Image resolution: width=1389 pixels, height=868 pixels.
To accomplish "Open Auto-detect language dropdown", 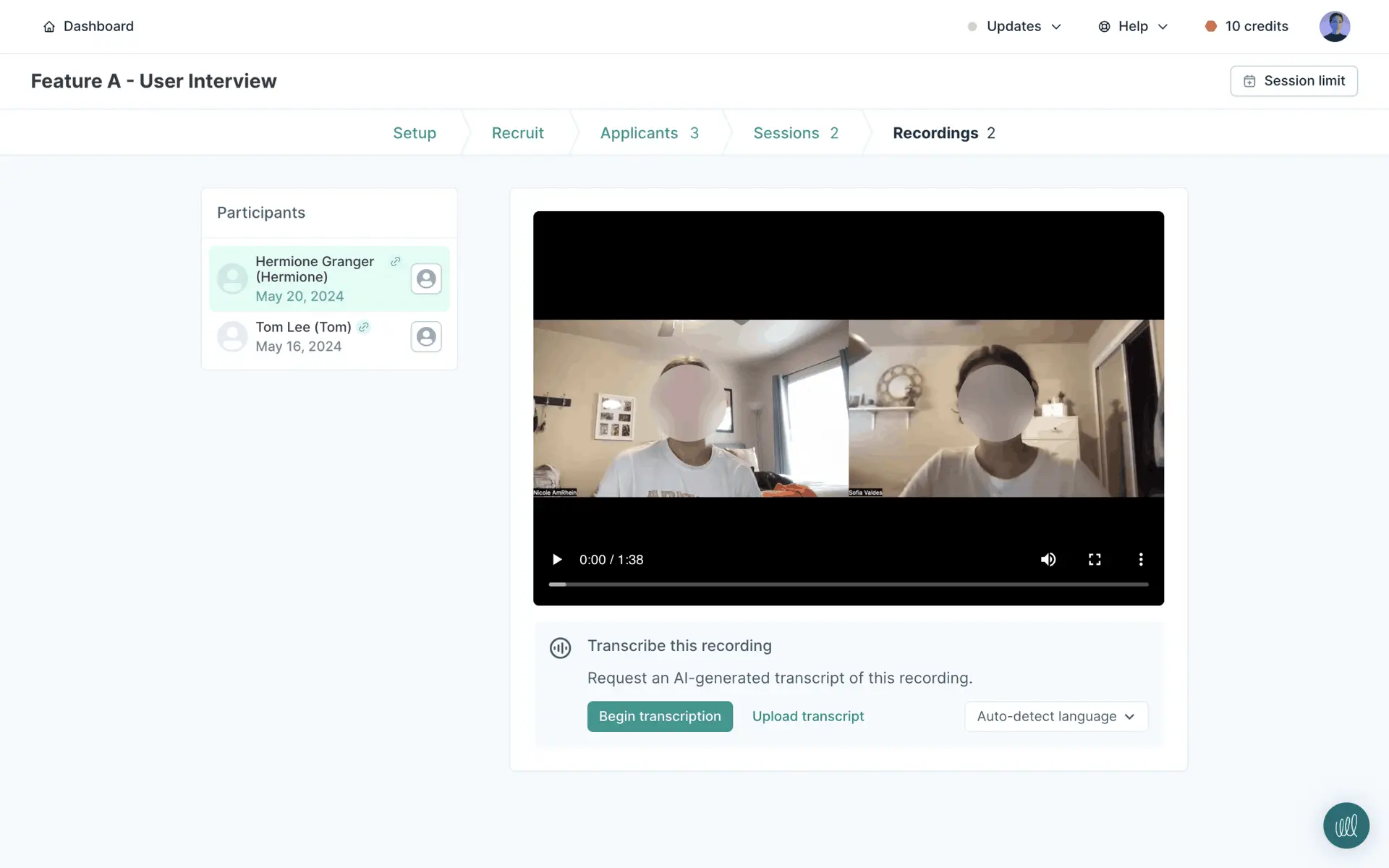I will (1055, 716).
